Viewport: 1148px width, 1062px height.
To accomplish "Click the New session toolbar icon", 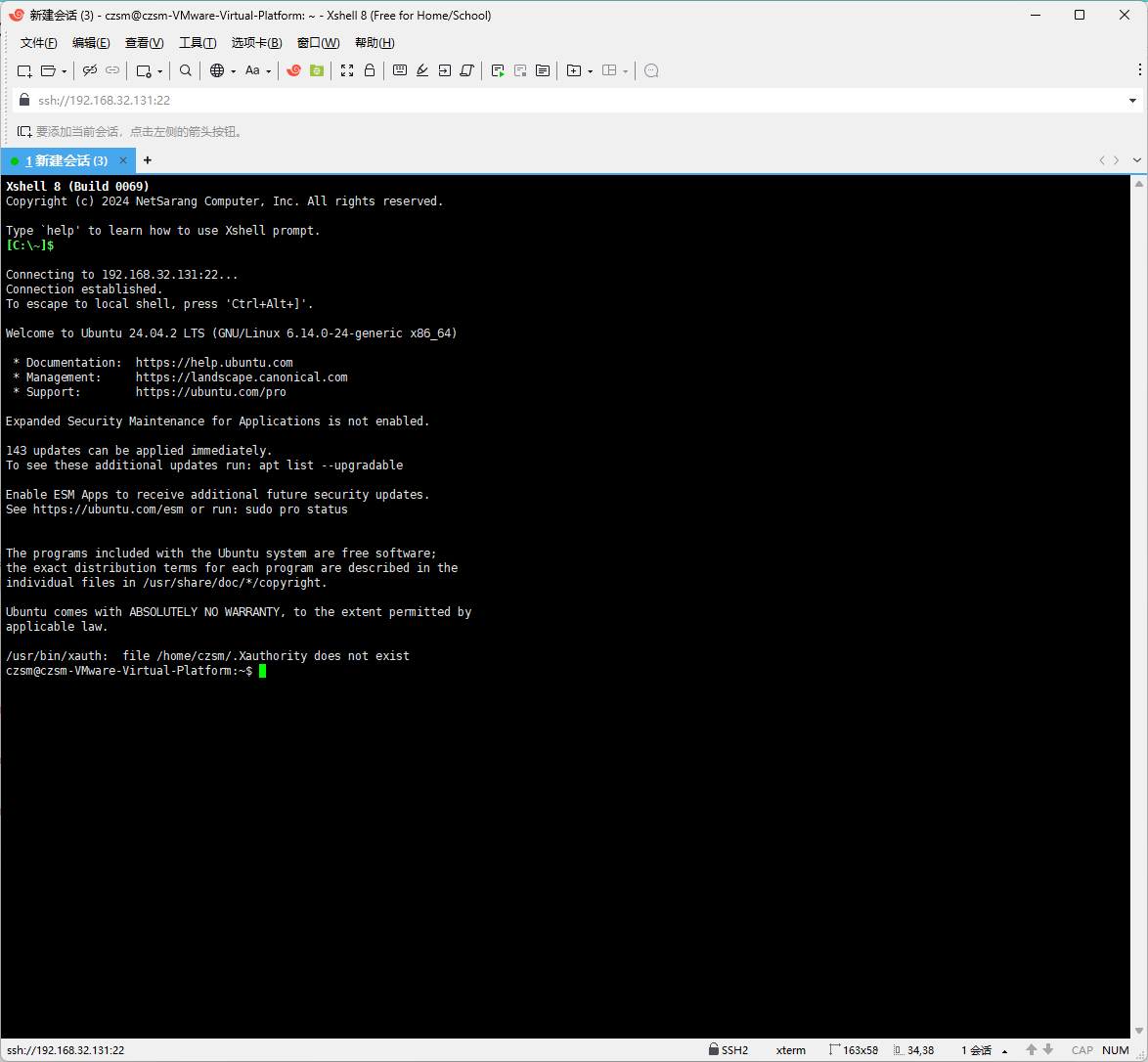I will (24, 71).
